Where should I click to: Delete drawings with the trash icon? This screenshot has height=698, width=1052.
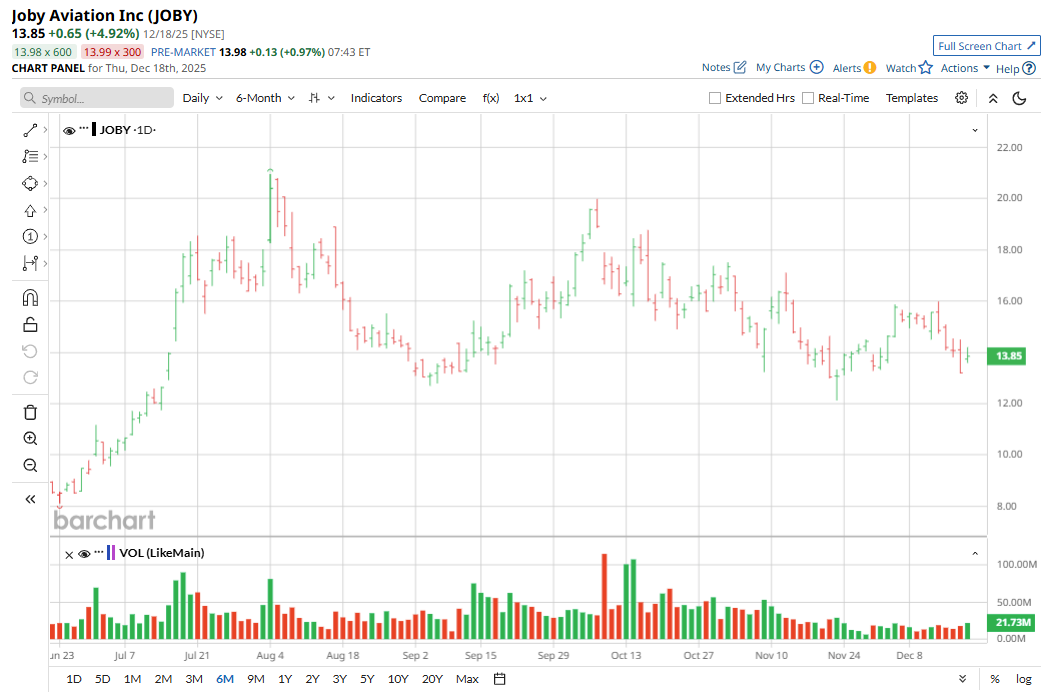point(30,412)
